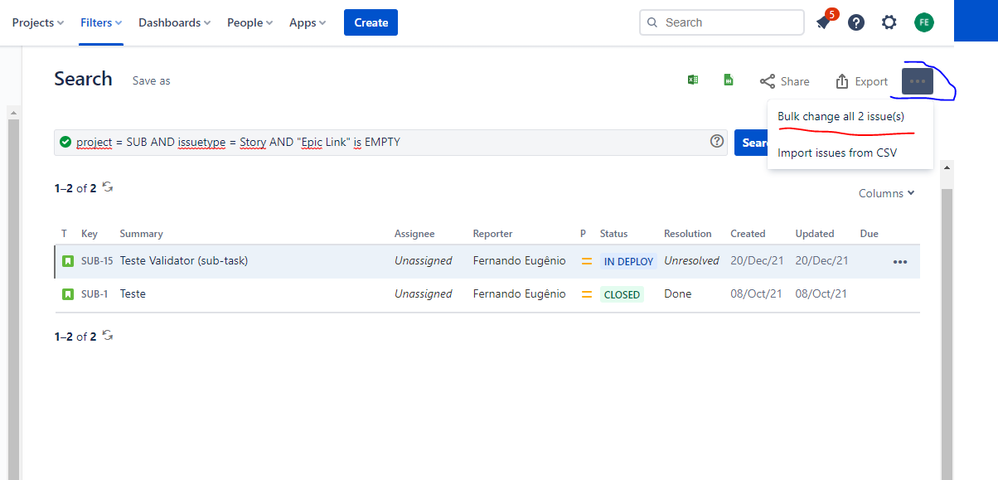Sort by the Summary column header

[141, 234]
